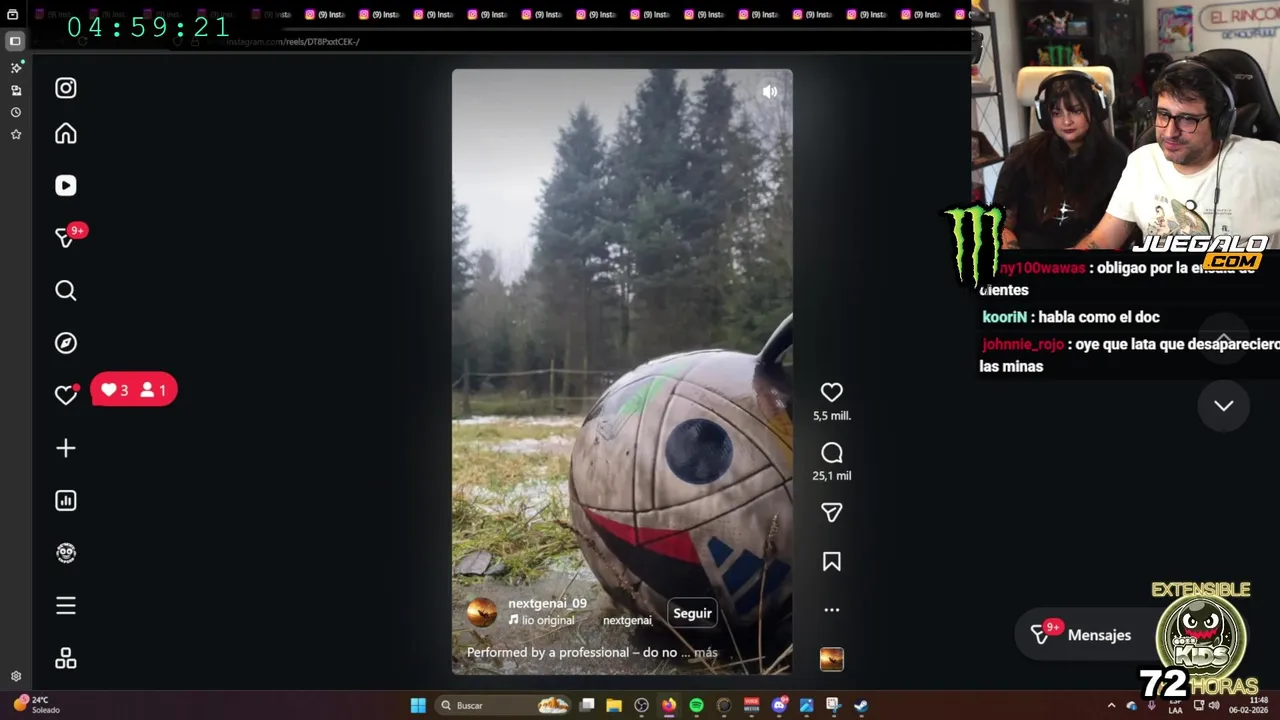This screenshot has width=1280, height=720.
Task: Open the browser tab overview icon at top-left
Action: point(13,15)
